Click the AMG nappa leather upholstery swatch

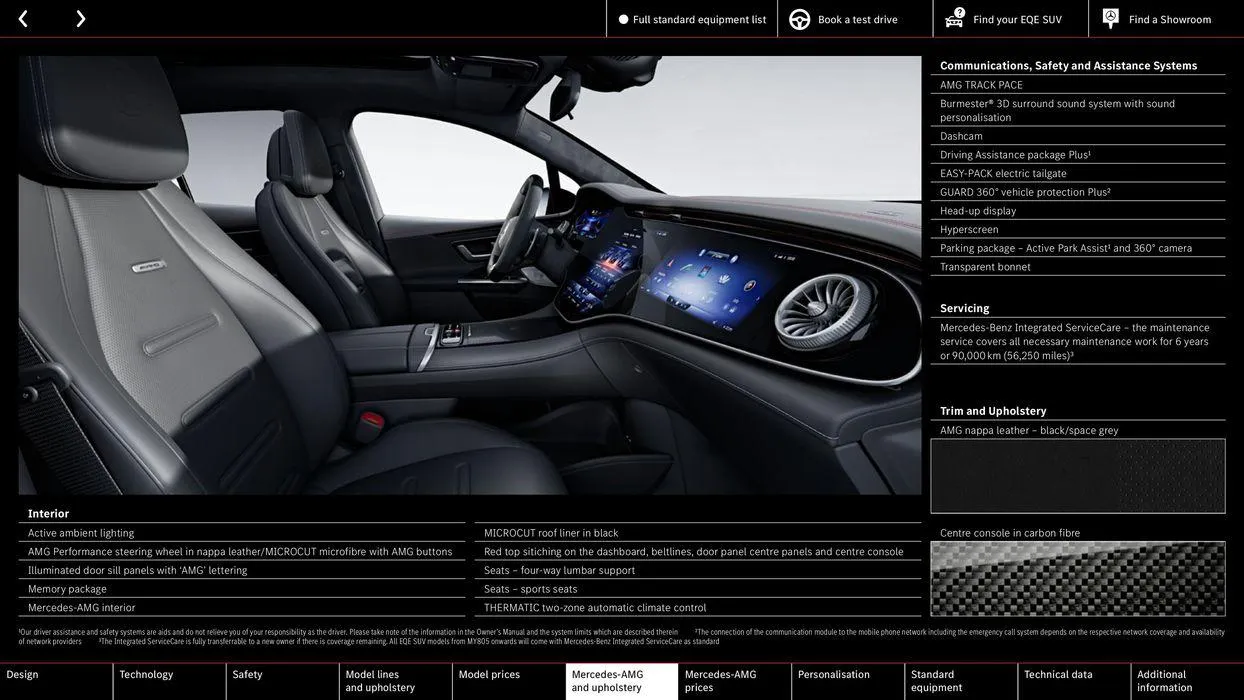1078,475
